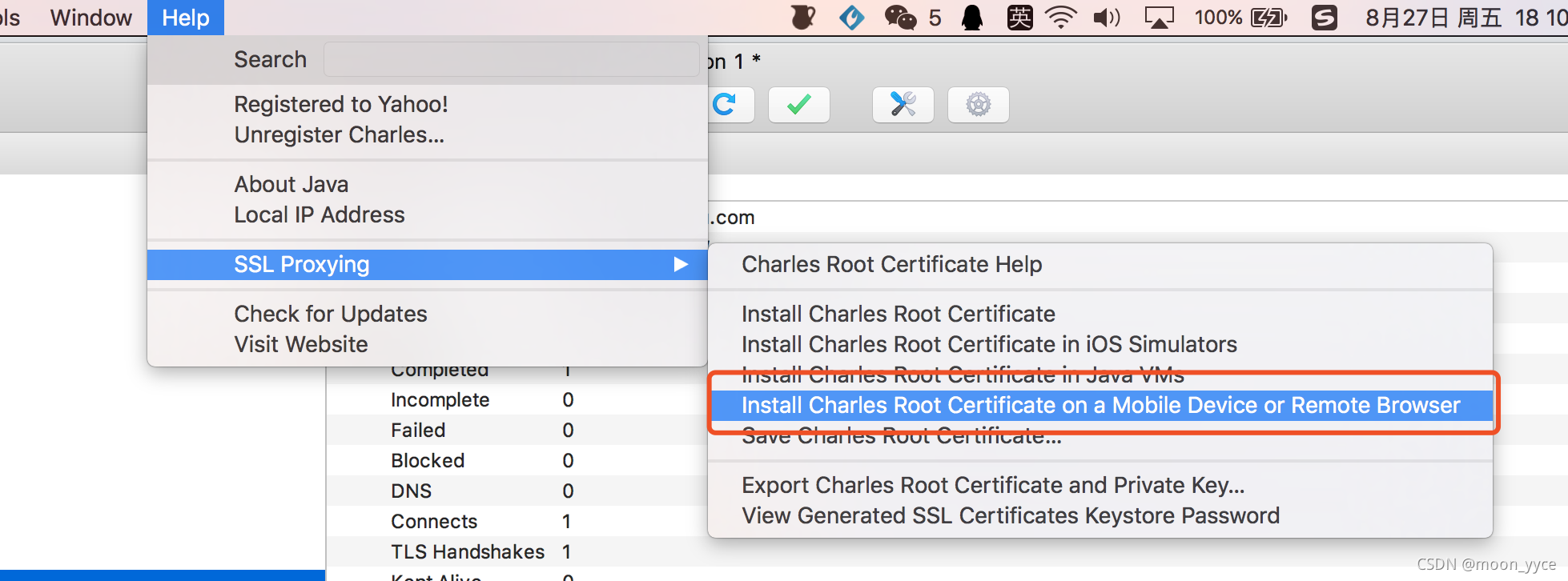Click the DNS row label
This screenshot has height=581, width=1568.
pos(411,491)
